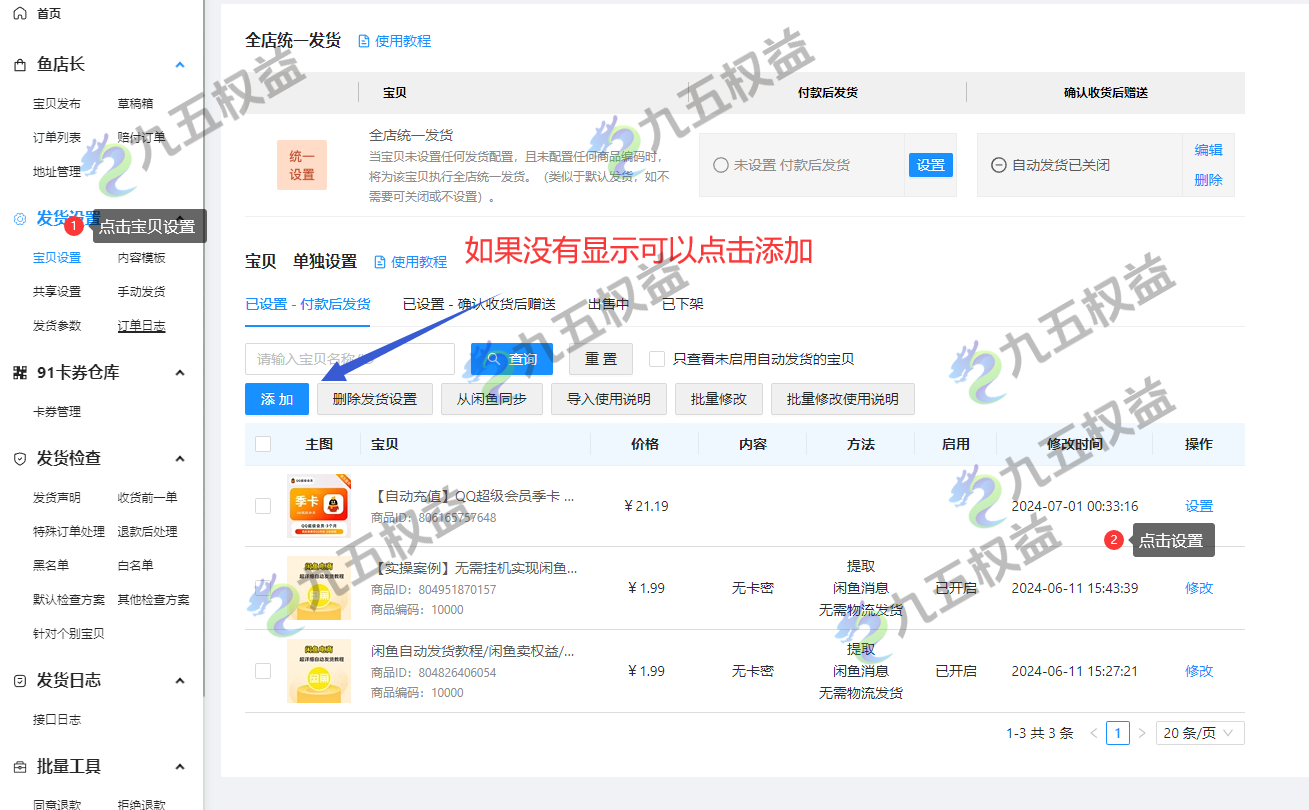Select the 未设置 付款后发货 radio button
This screenshot has width=1309, height=810.
720,165
